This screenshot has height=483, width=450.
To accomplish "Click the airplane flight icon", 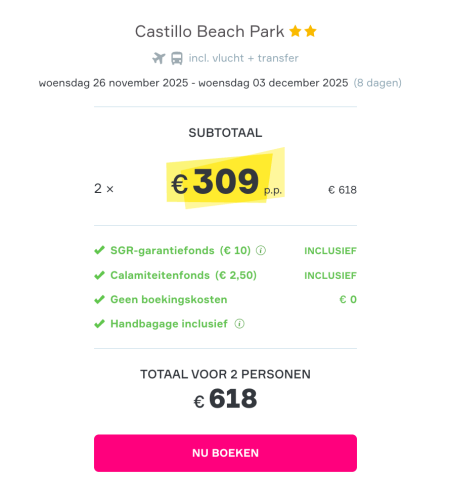I will (159, 58).
